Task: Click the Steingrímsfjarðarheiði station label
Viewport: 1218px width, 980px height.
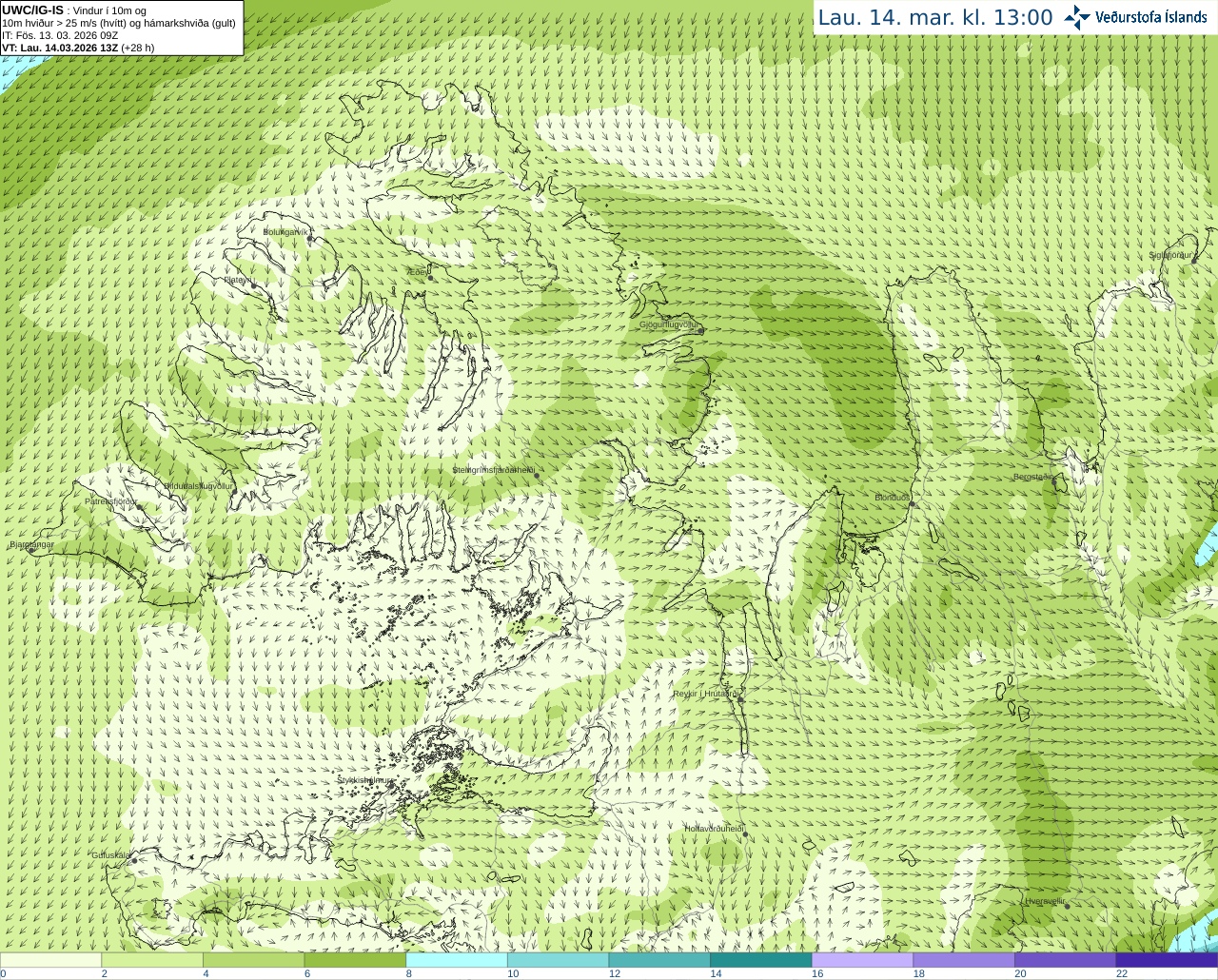Action: tap(493, 470)
